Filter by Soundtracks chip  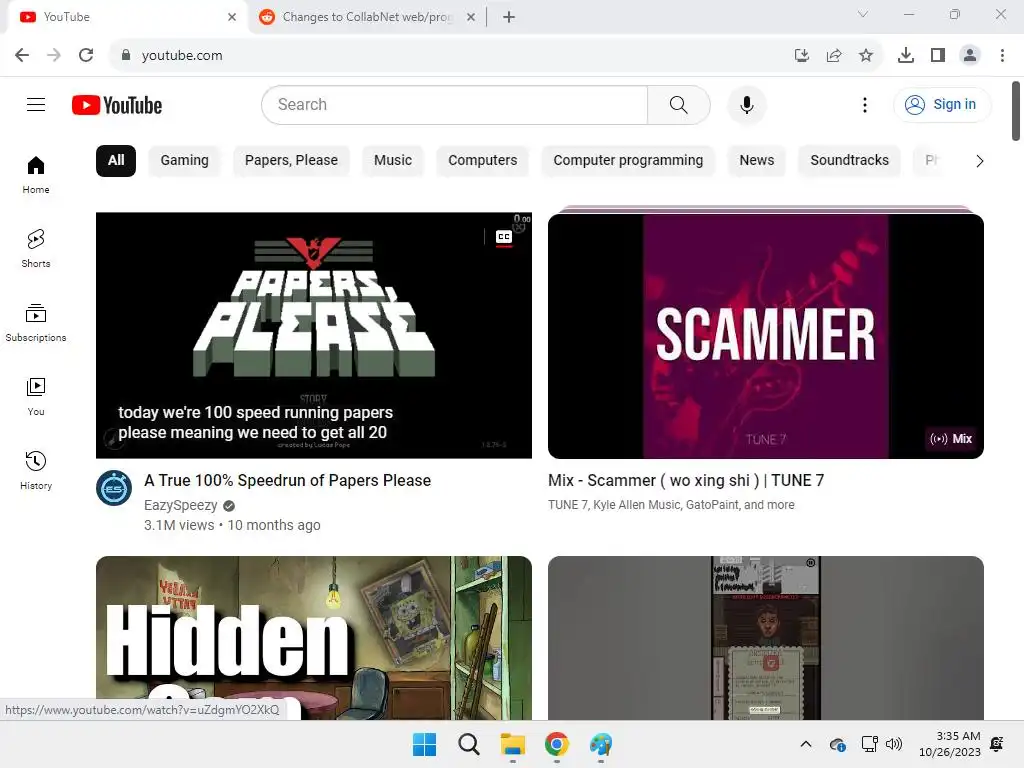(850, 161)
